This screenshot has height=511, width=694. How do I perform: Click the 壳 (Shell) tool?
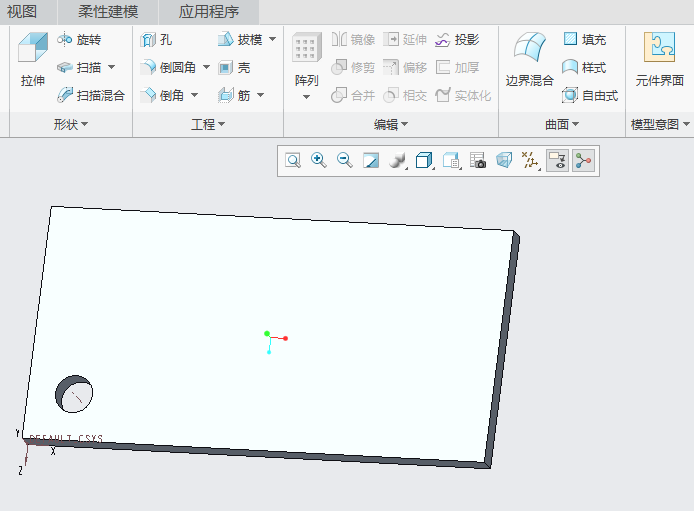(x=235, y=68)
